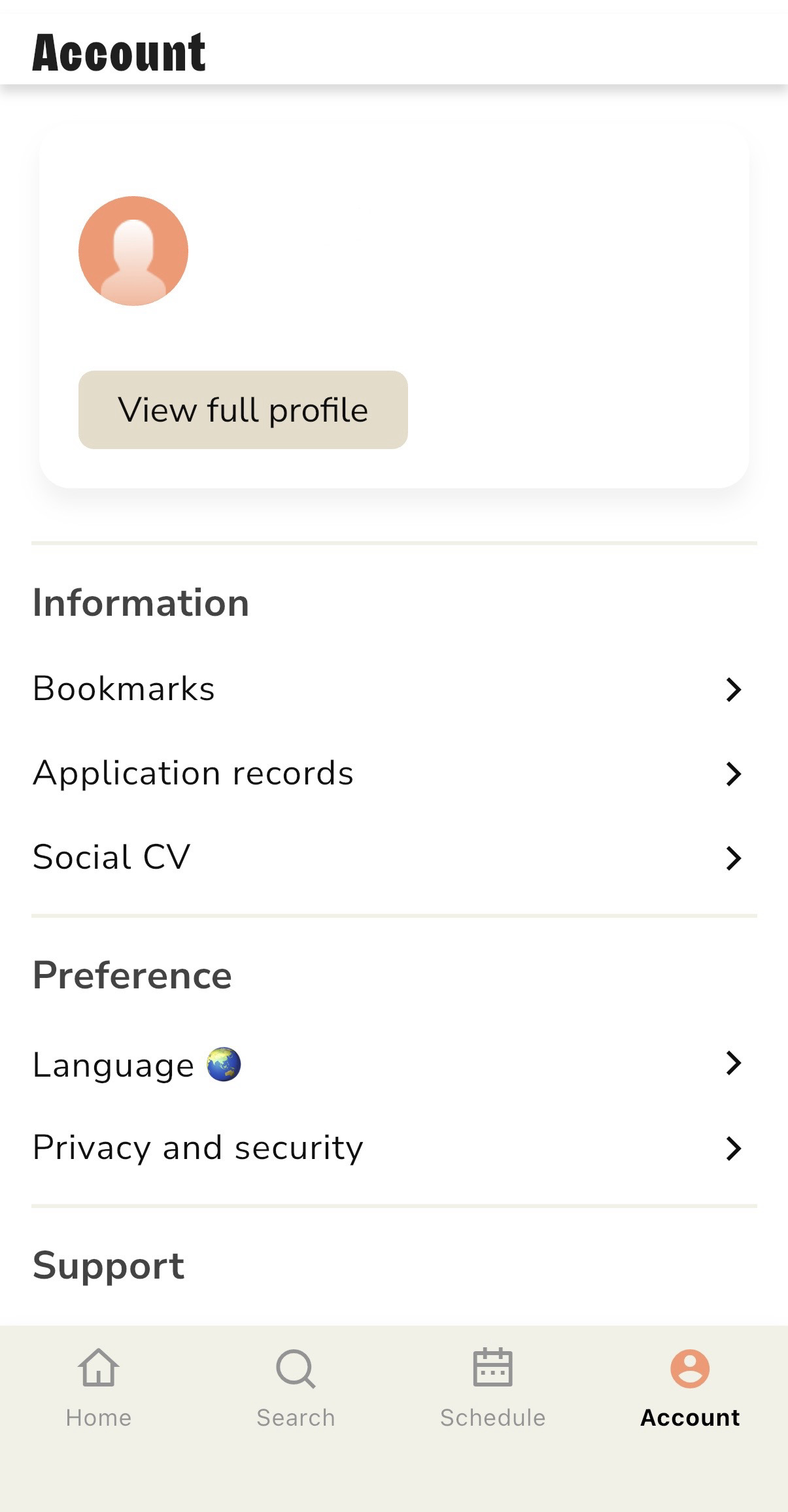This screenshot has height=1512, width=788.
Task: Switch to the Home tab label
Action: point(99,1417)
